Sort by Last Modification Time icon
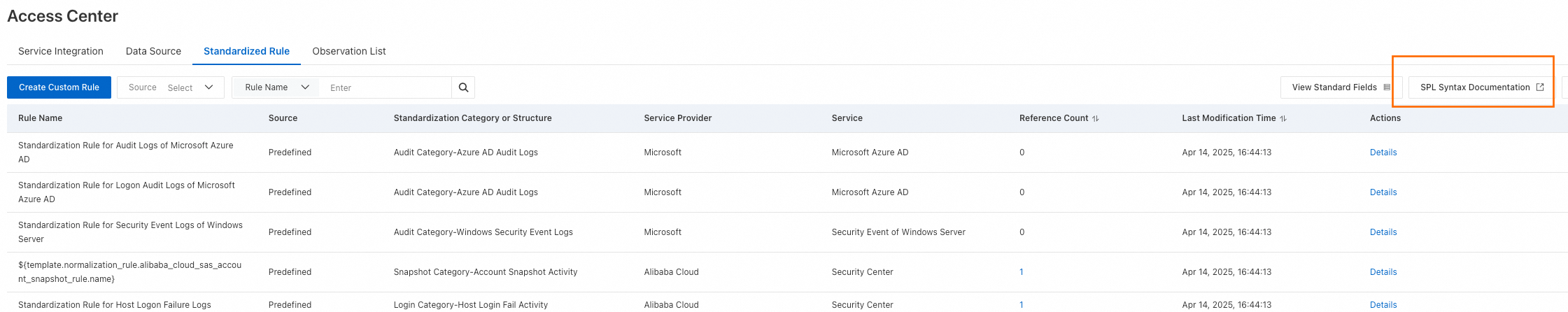This screenshot has width=1568, height=312. (1283, 119)
